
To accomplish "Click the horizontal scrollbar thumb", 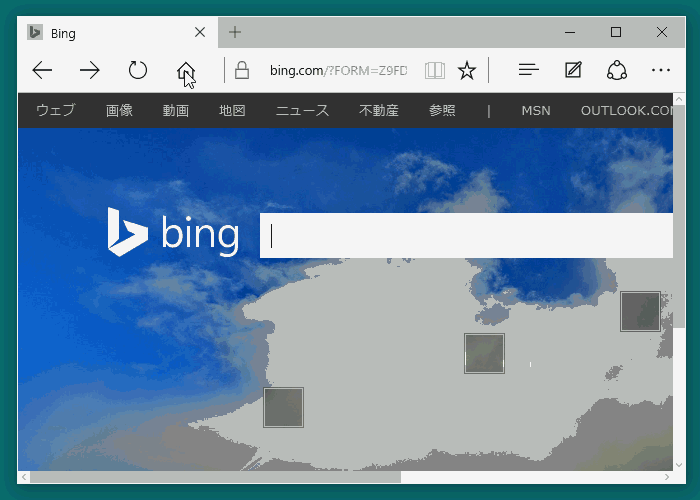I will point(215,477).
